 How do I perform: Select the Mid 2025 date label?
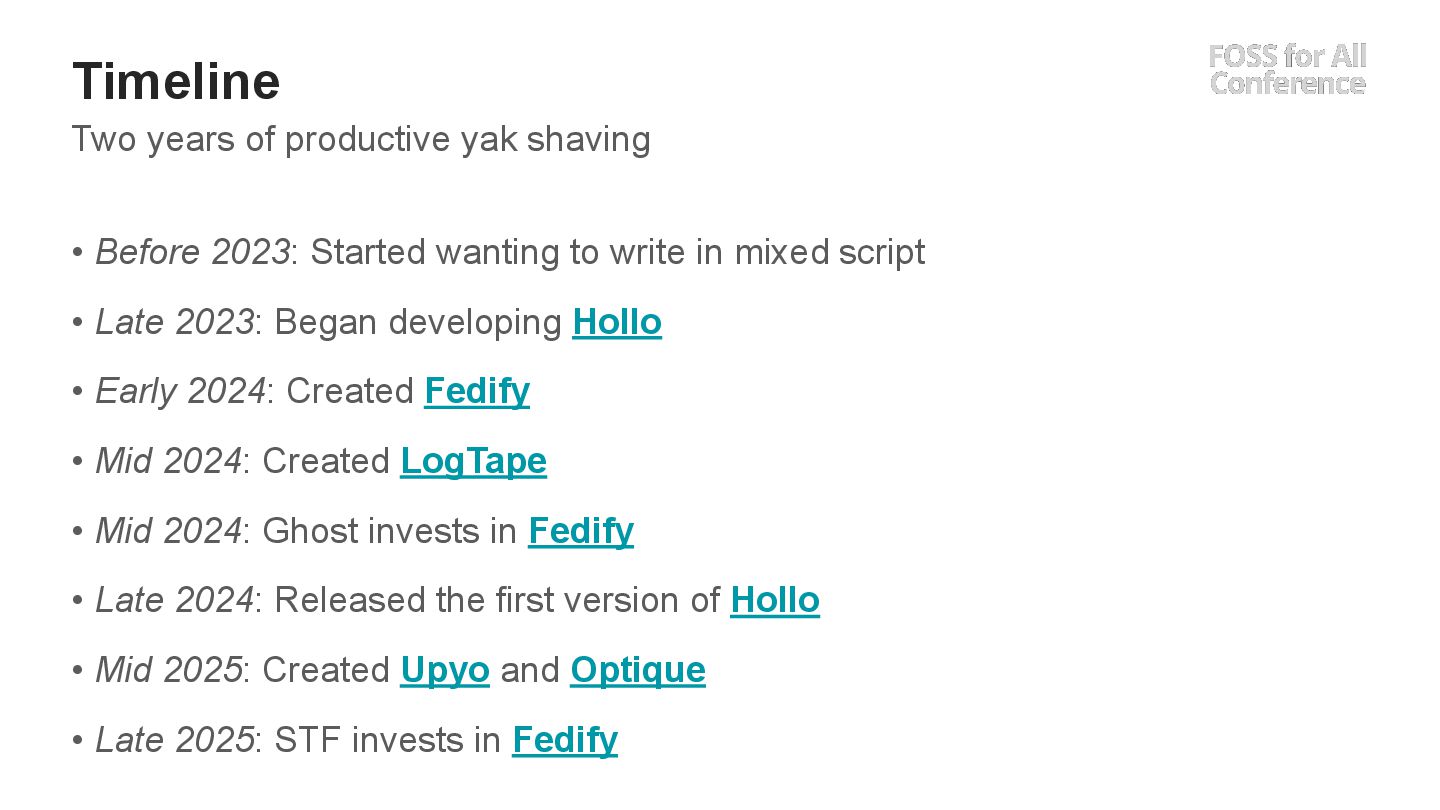pos(168,670)
